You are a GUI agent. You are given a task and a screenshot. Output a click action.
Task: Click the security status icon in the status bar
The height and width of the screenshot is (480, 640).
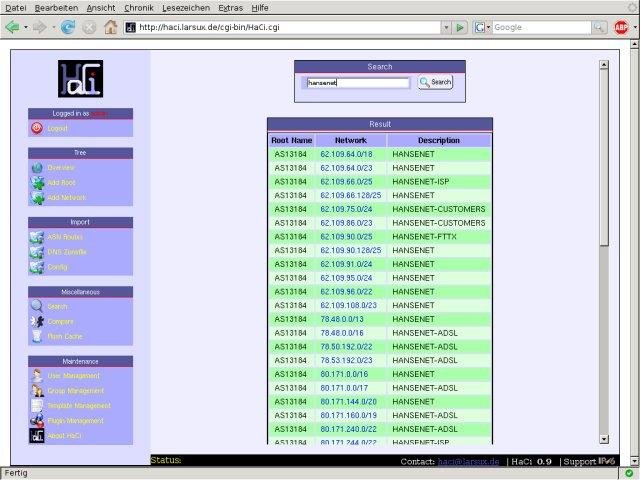[x=629, y=473]
